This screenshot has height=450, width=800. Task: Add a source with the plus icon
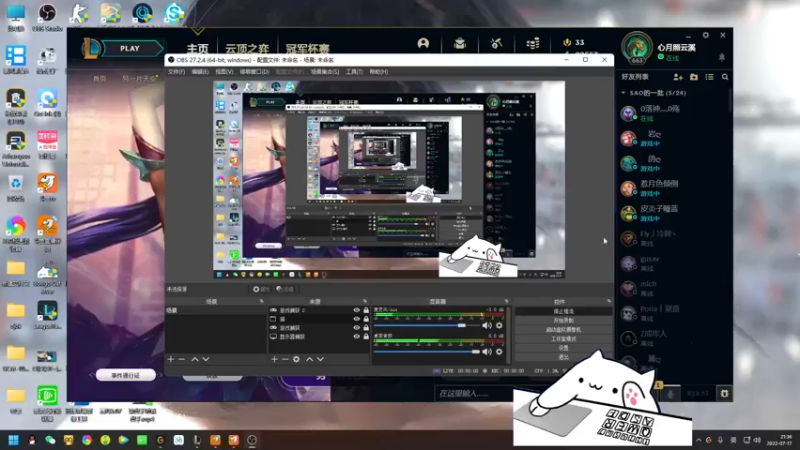(274, 359)
